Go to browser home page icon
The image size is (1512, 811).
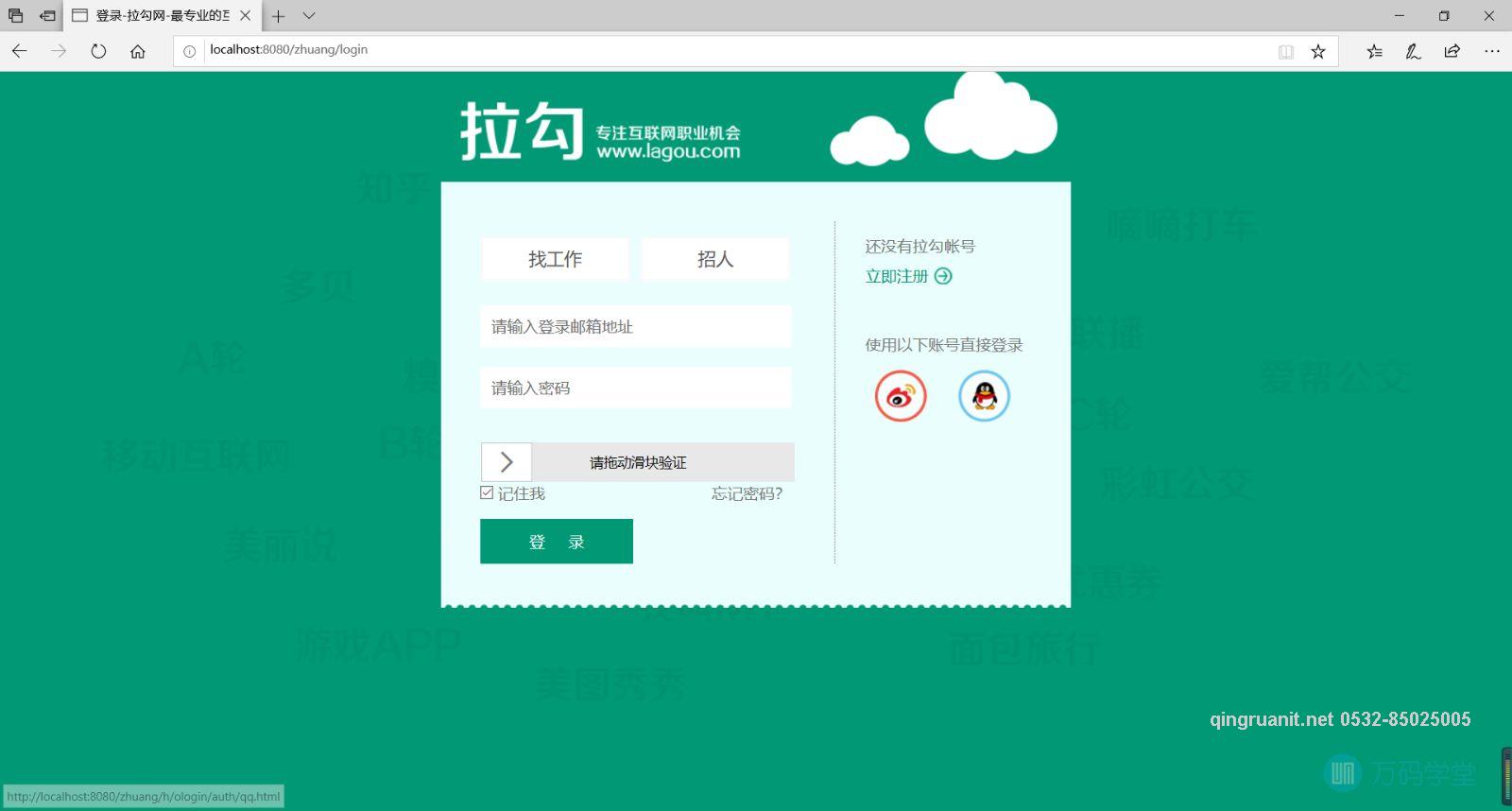click(x=138, y=51)
